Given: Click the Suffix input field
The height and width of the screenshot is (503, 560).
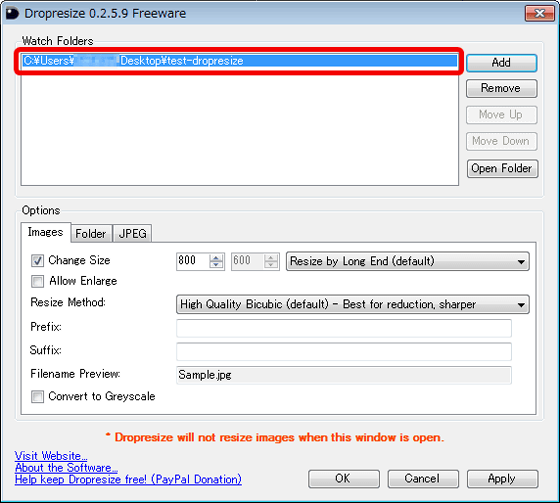Looking at the screenshot, I should click(344, 352).
